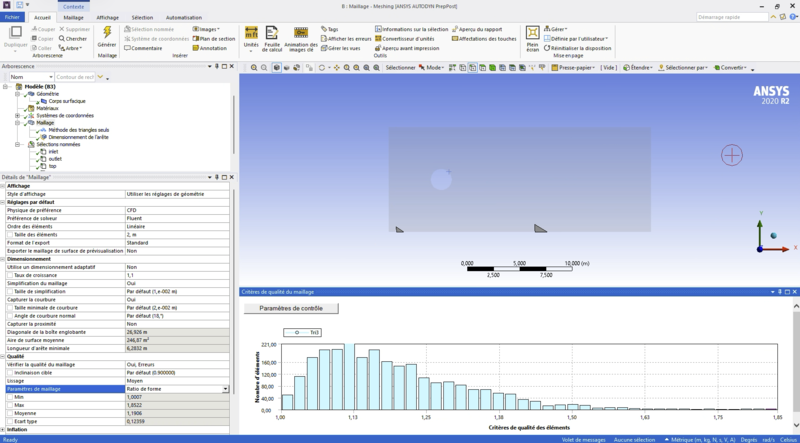
Task: Select Dimensionnement de l'arête in tree
Action: click(78, 137)
